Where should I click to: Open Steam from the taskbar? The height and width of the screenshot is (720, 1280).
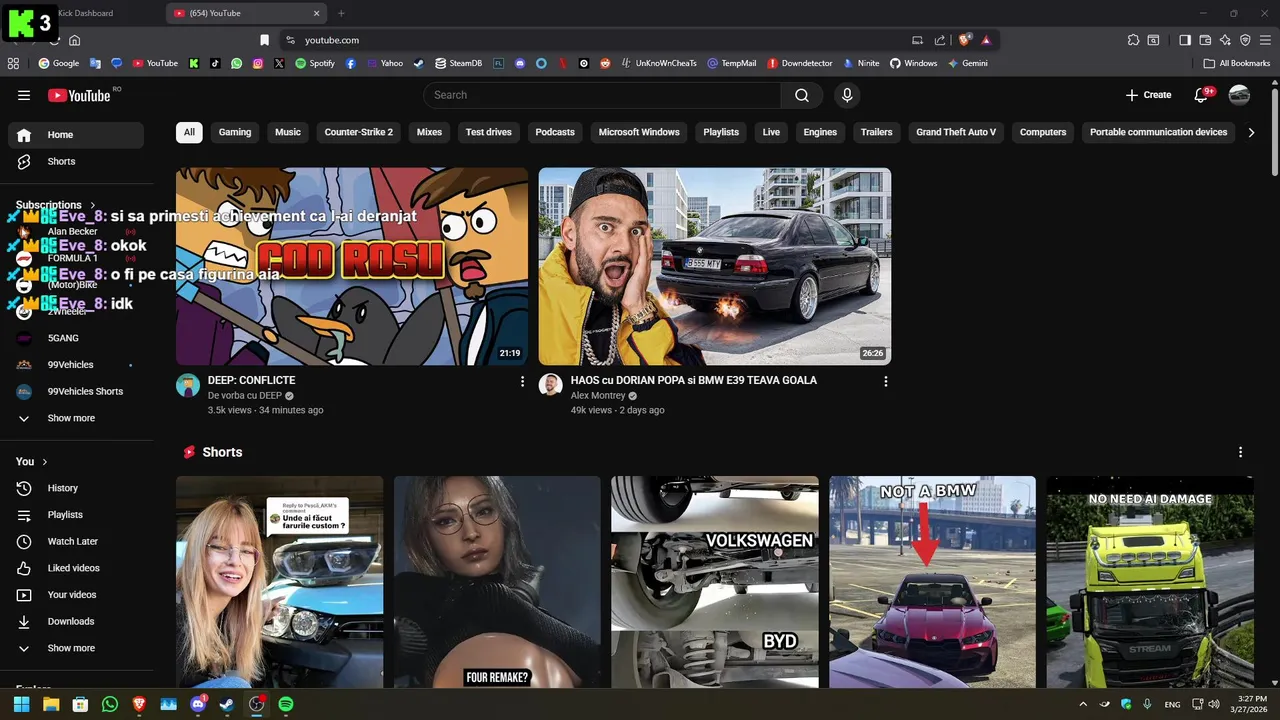pyautogui.click(x=227, y=704)
